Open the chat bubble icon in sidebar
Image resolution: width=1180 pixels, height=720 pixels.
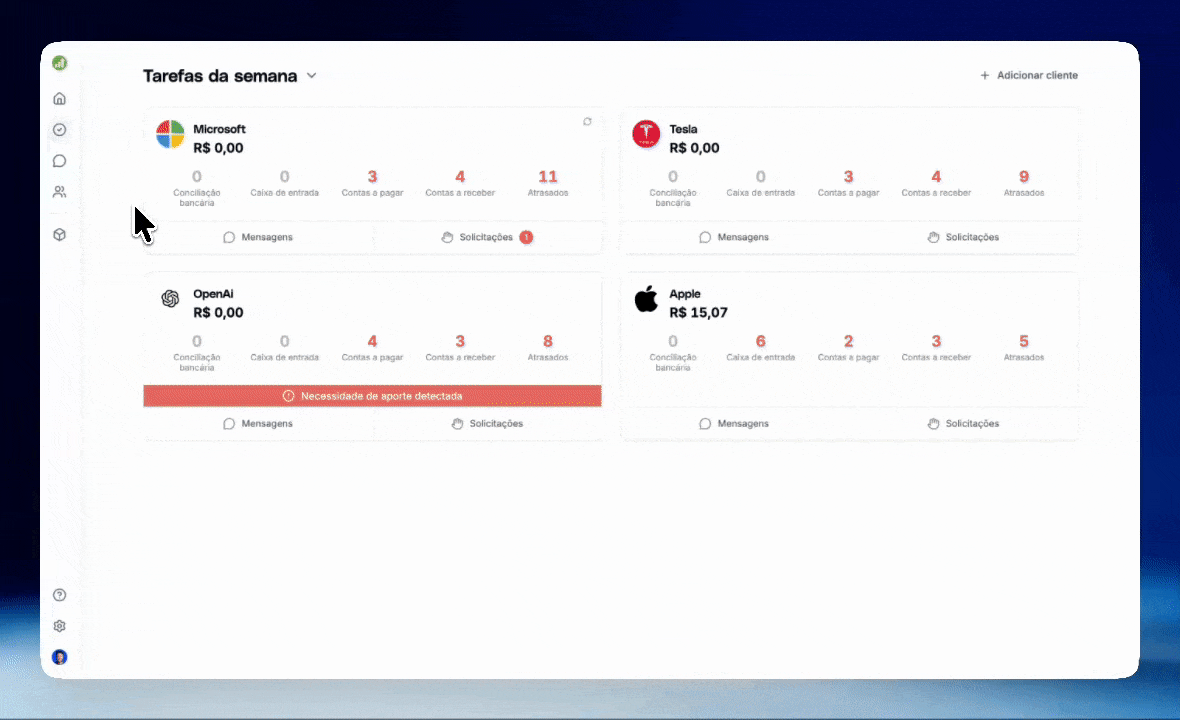59,161
